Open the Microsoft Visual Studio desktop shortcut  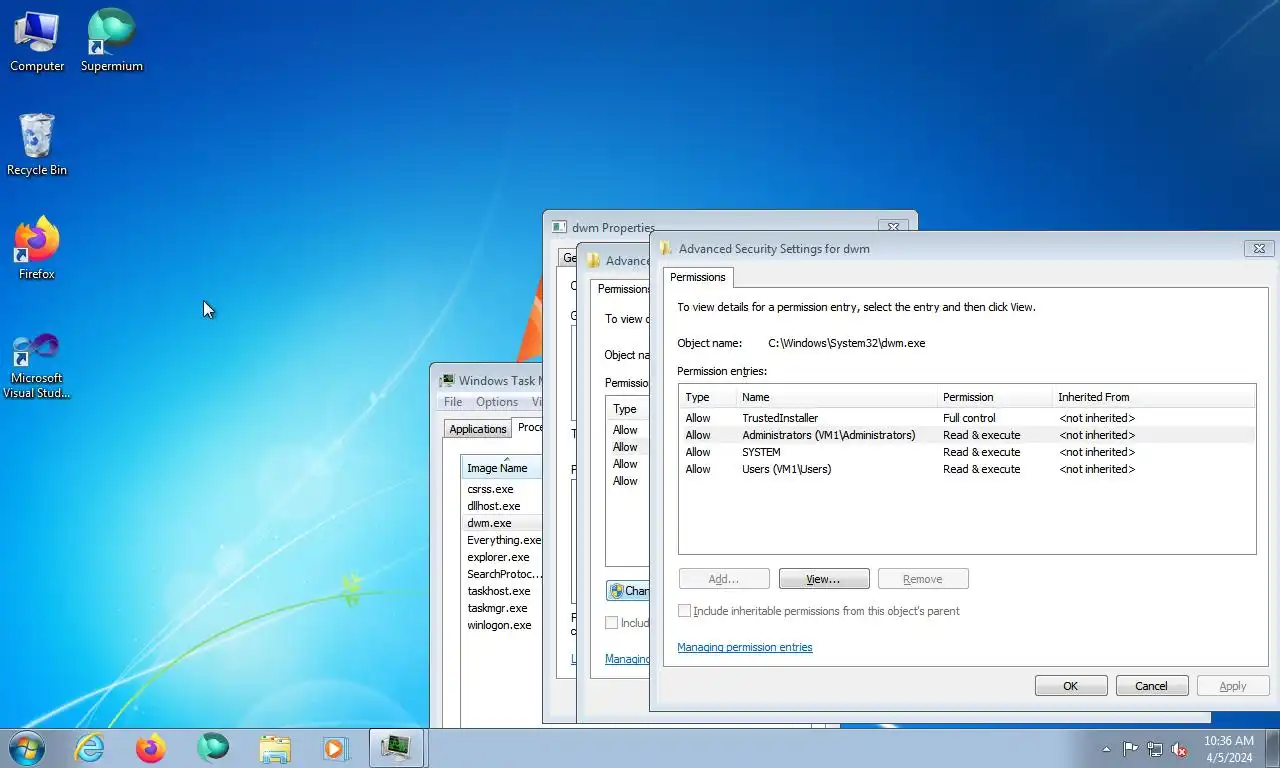point(37,366)
